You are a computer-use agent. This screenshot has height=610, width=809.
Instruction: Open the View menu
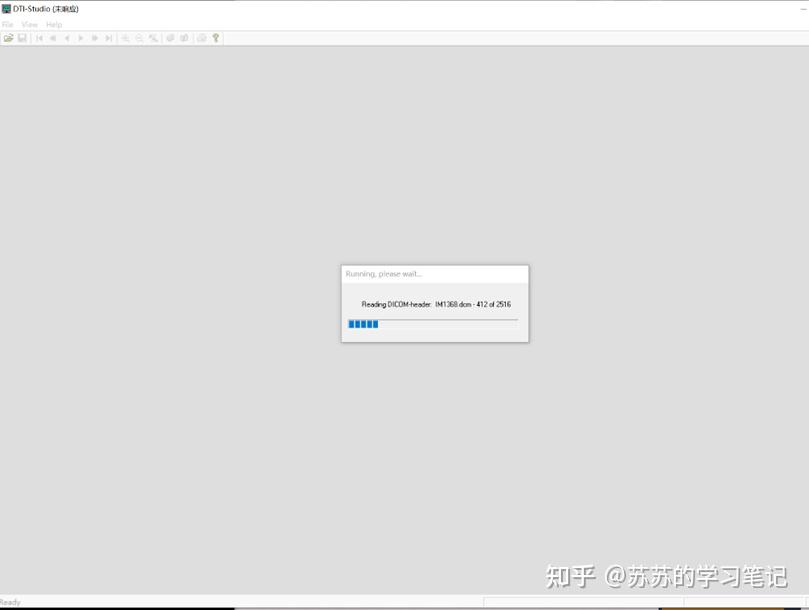tap(29, 24)
